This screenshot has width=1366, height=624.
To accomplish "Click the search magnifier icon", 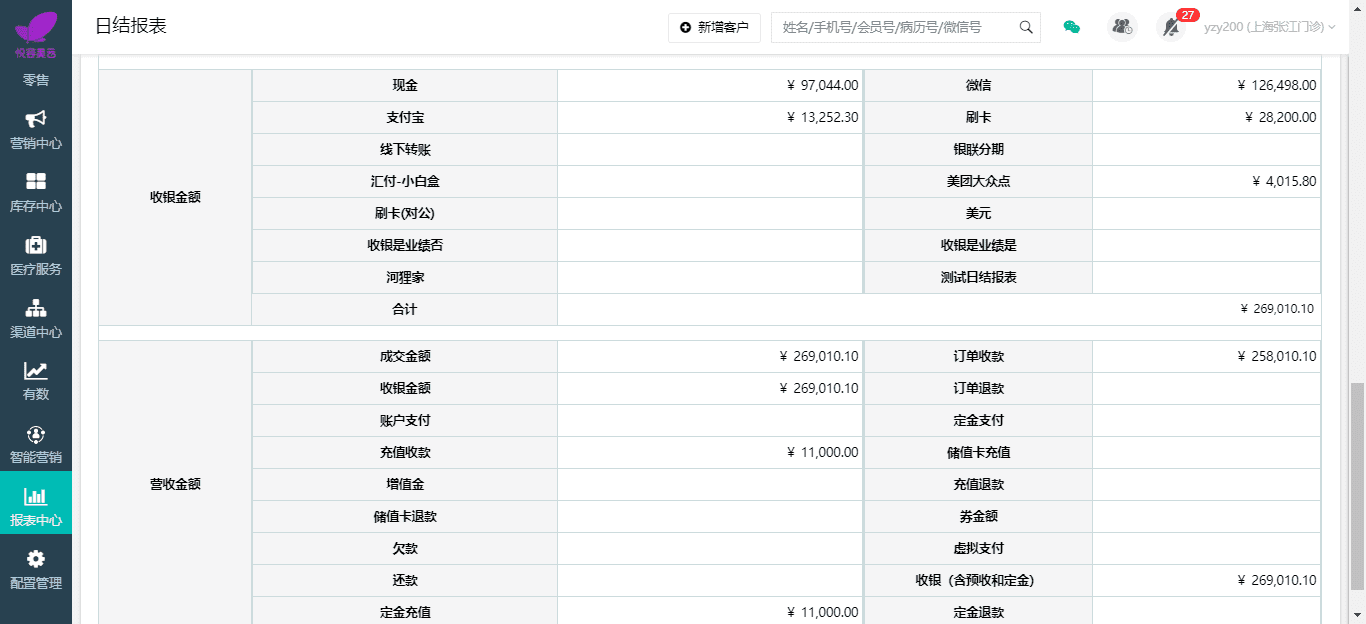I will (x=1026, y=27).
